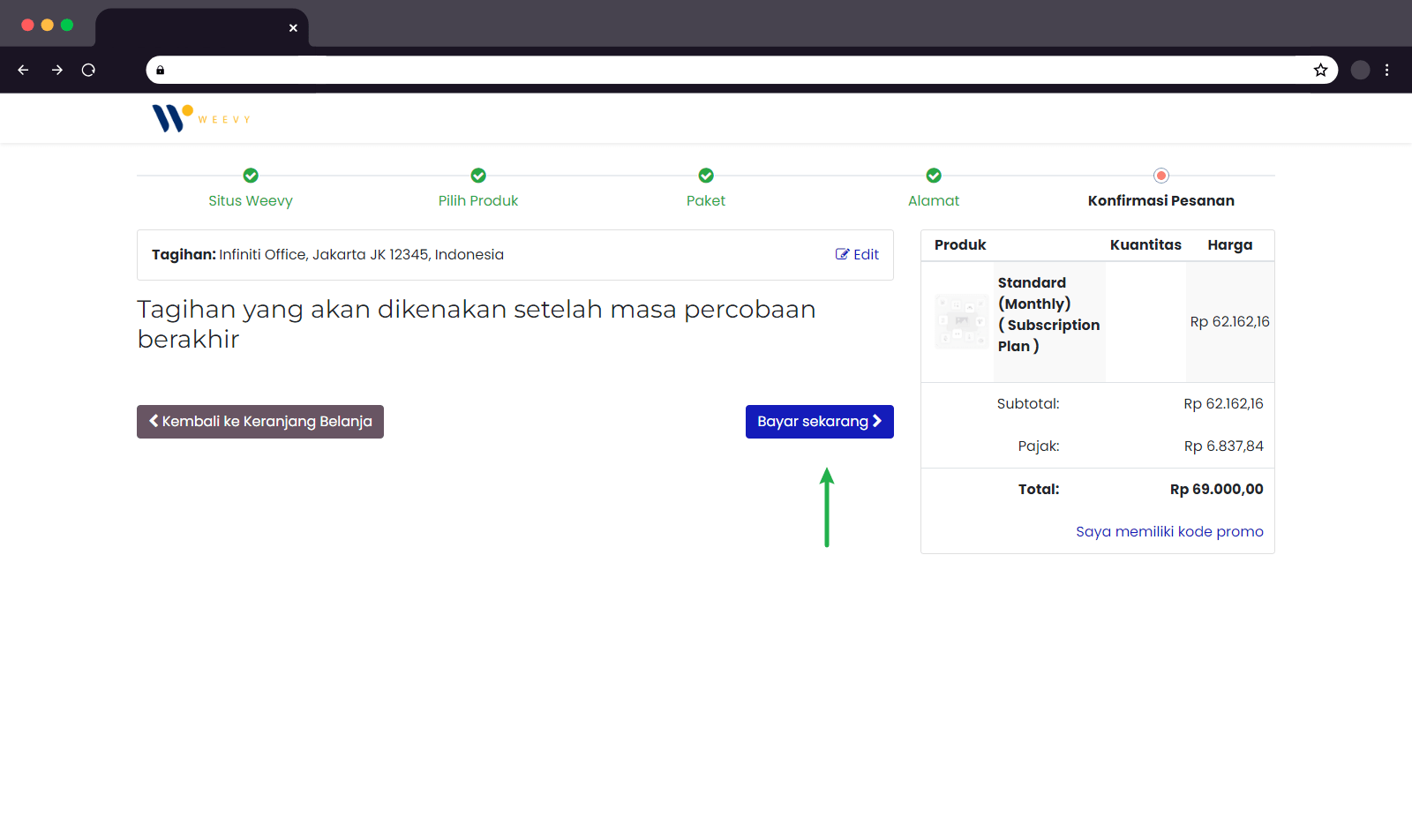Click the chevron inside Bayar sekarang button
The image size is (1412, 840).
(879, 421)
